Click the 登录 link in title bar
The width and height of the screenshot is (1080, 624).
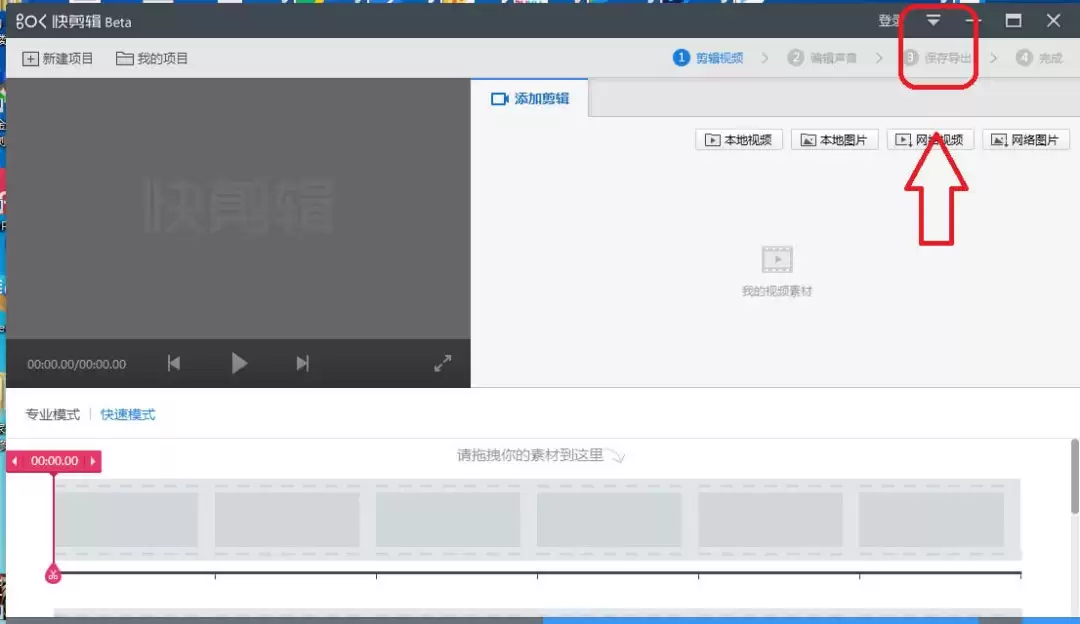889,21
